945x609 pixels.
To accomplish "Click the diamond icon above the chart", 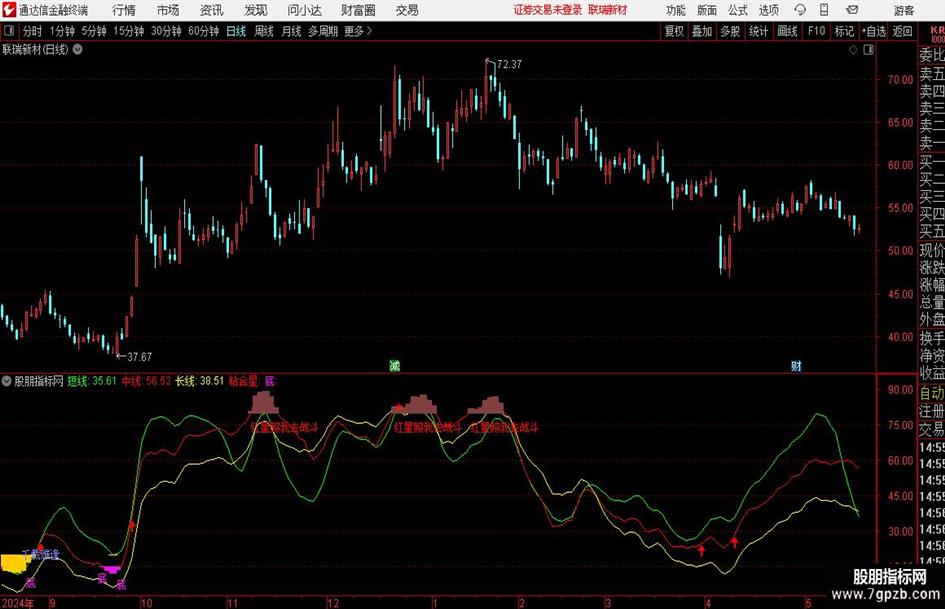I will (853, 50).
